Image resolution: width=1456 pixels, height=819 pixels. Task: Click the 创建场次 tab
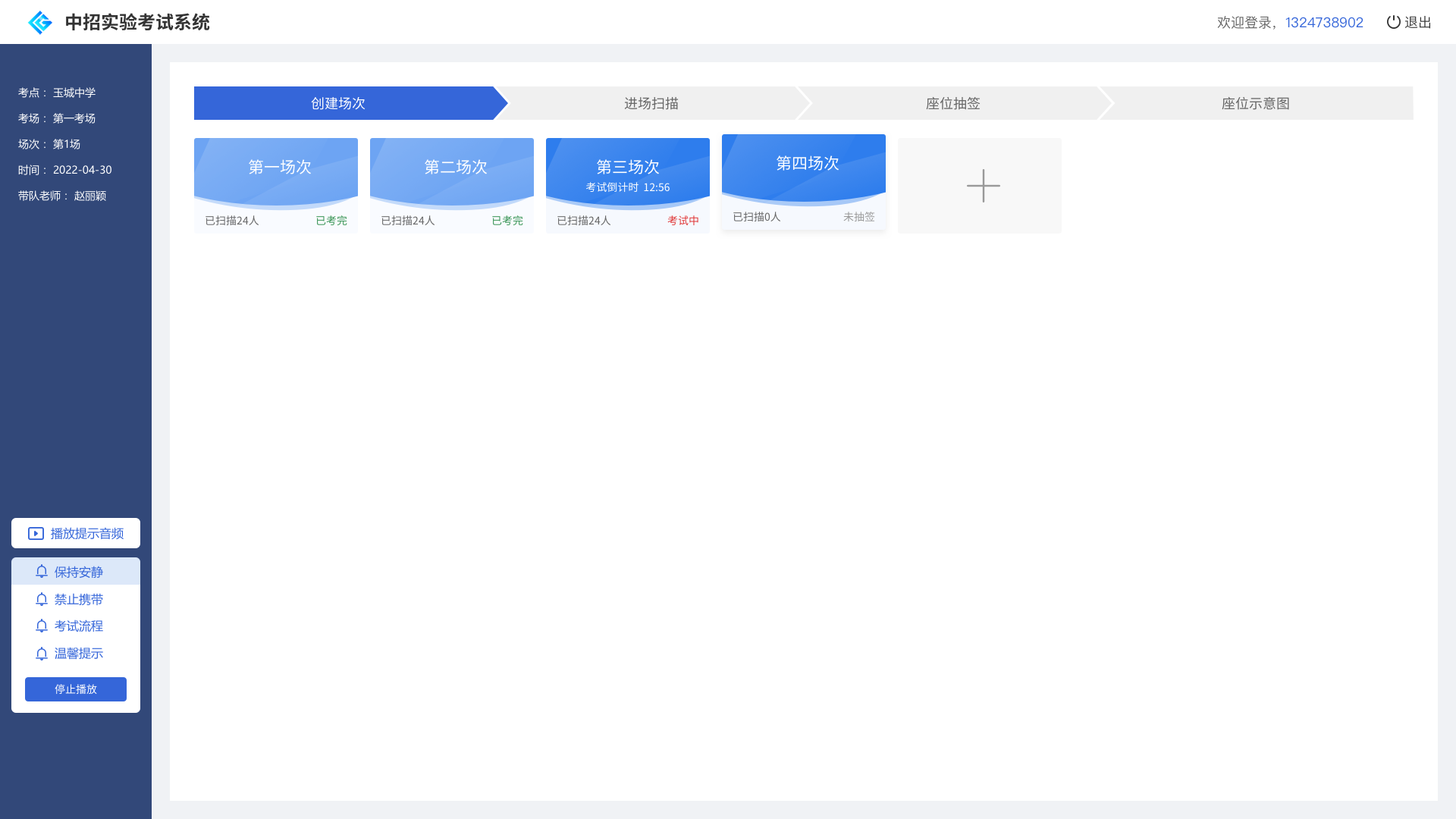338,103
